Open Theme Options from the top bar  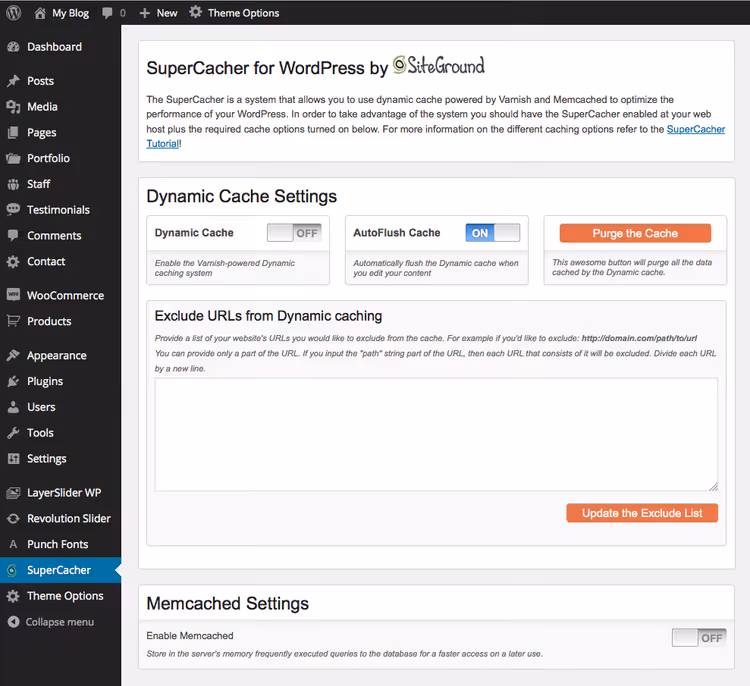(x=243, y=13)
